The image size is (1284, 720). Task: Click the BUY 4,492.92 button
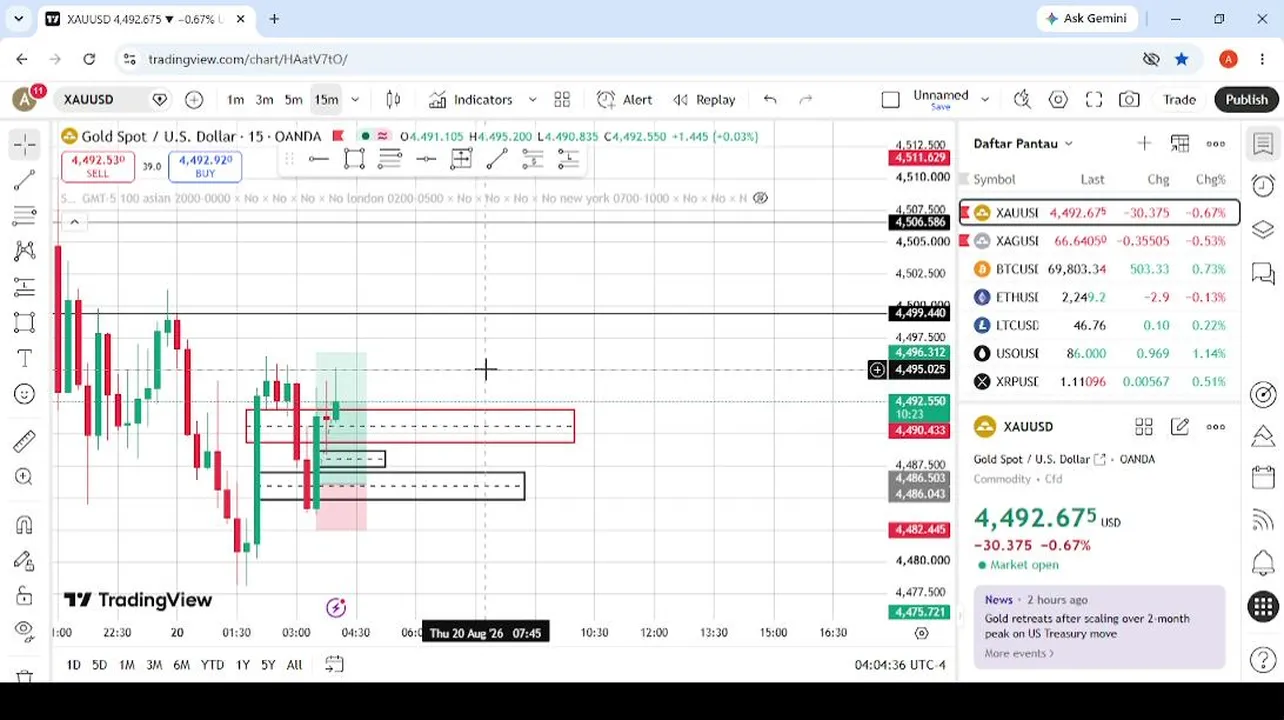[x=205, y=166]
